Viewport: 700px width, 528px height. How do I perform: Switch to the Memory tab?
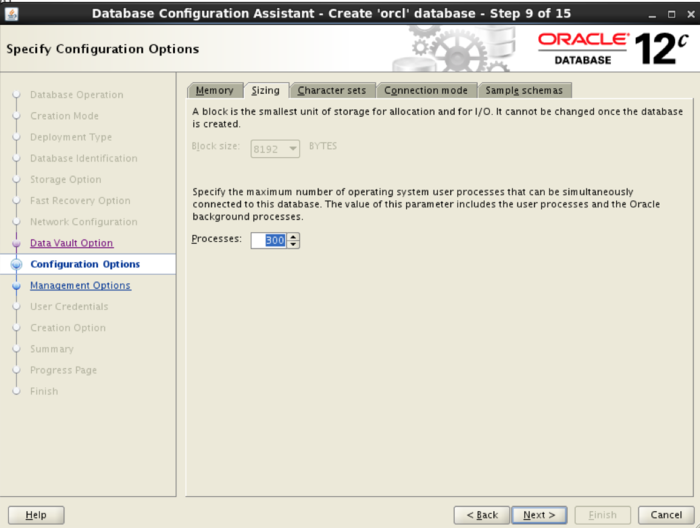click(x=215, y=90)
